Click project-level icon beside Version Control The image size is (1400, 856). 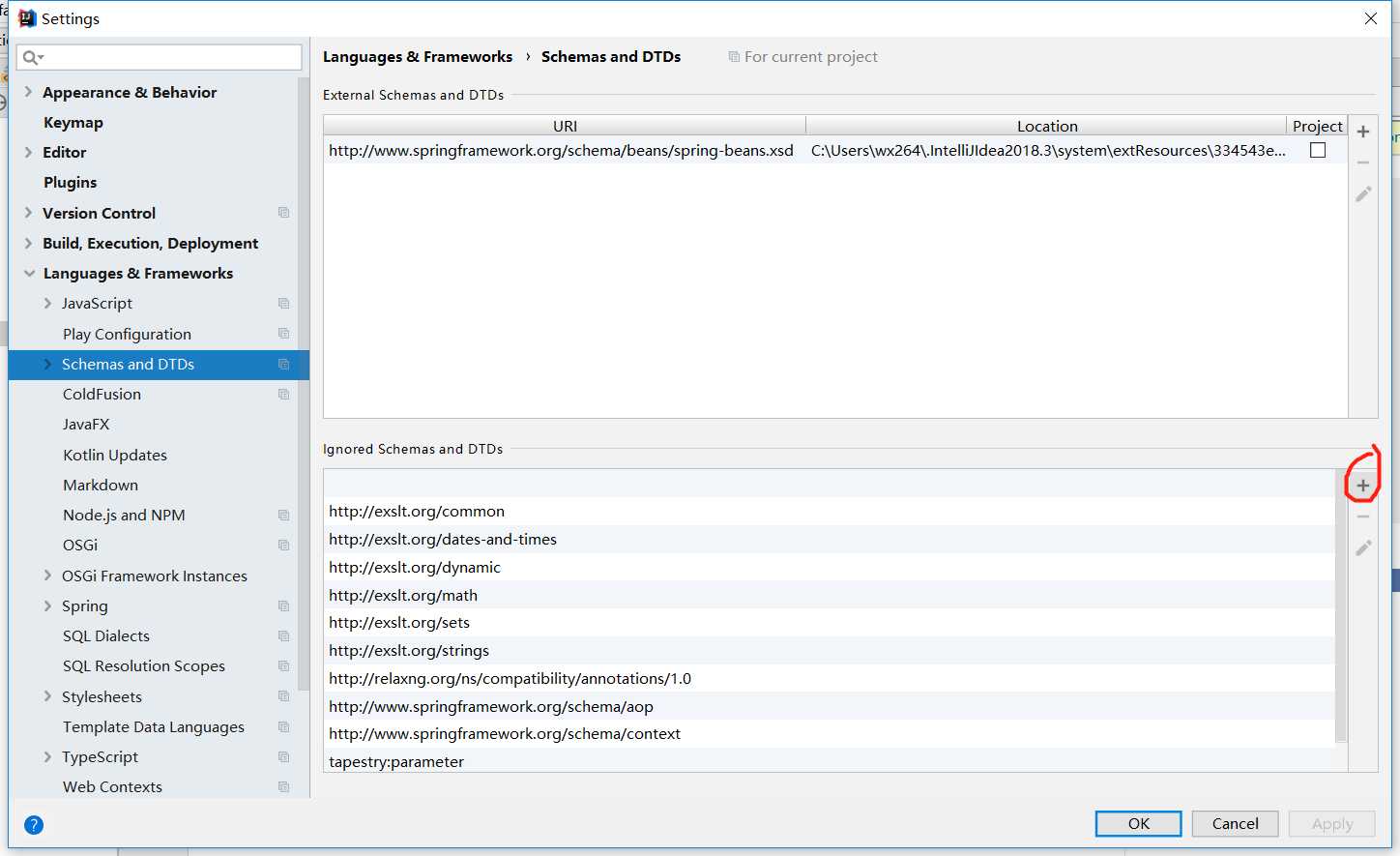coord(283,213)
